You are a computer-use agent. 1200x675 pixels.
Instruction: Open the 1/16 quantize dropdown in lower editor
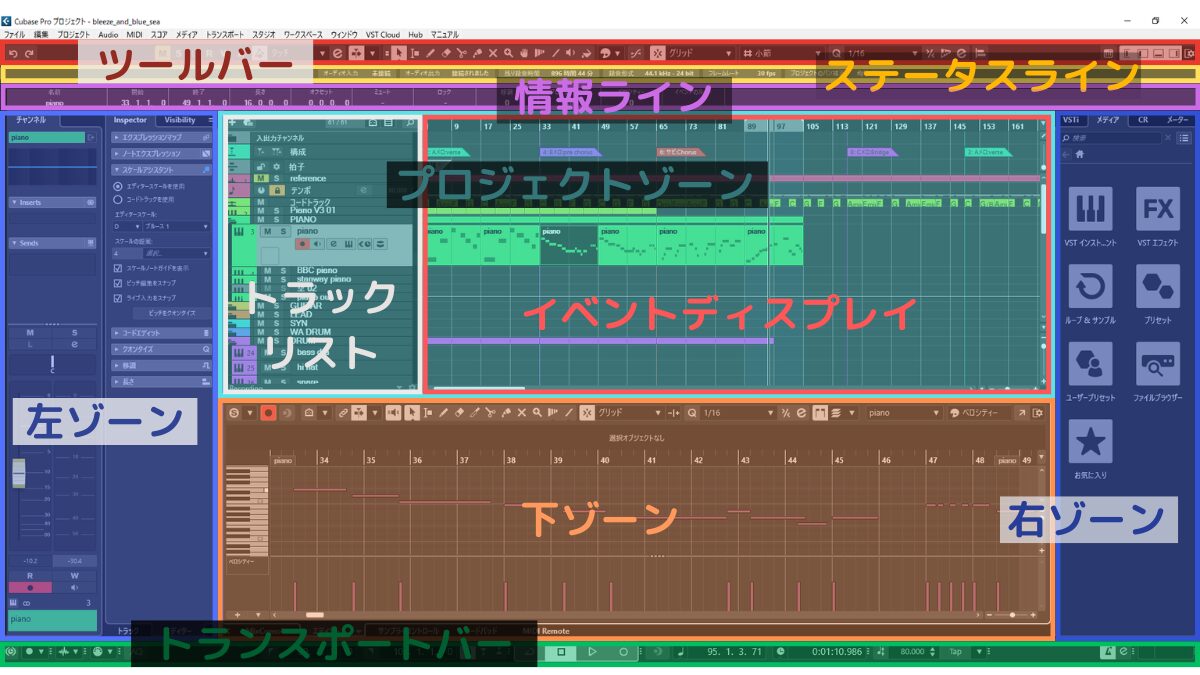point(736,412)
